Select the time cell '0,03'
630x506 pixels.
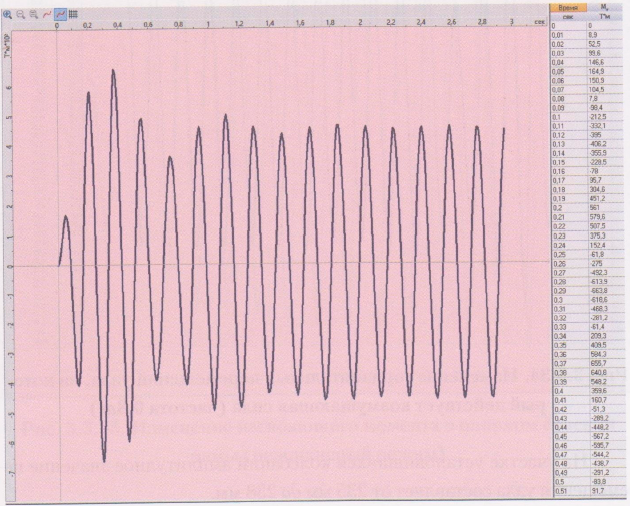tap(568, 53)
